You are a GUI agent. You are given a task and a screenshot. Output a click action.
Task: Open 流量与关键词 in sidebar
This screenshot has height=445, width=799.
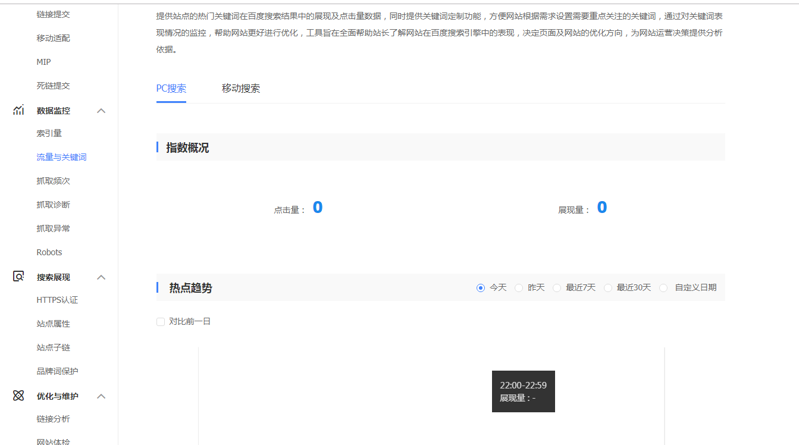click(x=61, y=157)
